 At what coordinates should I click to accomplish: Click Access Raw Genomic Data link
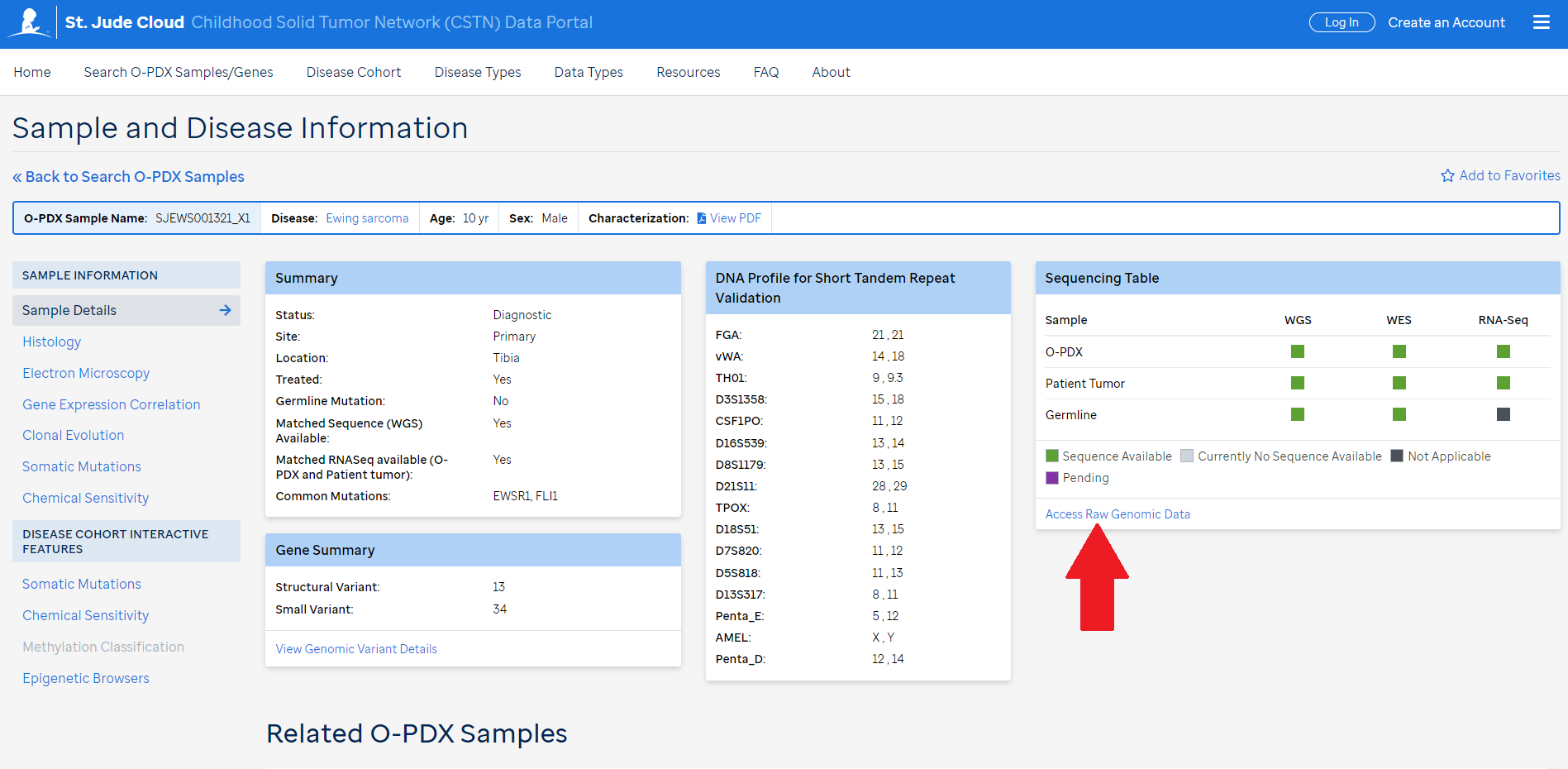click(x=1118, y=514)
